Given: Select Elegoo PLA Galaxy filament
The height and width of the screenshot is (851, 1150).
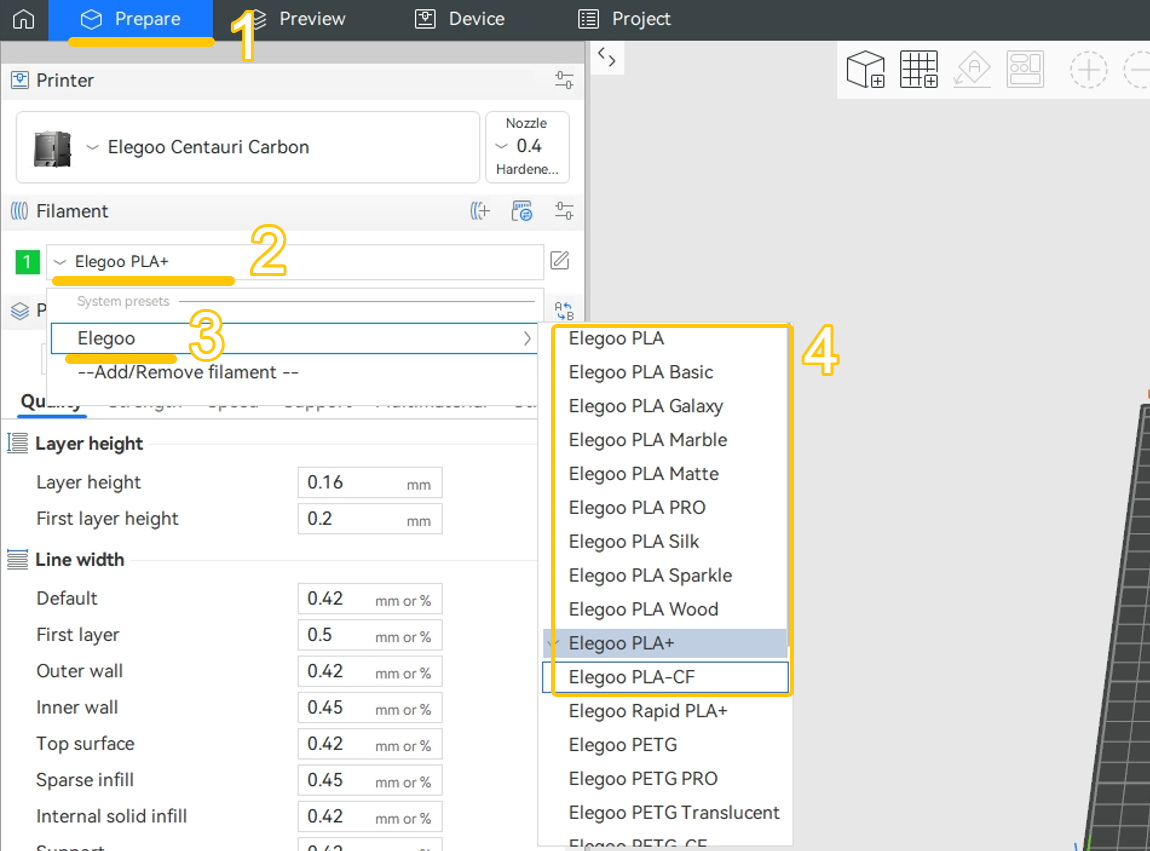Looking at the screenshot, I should tap(665, 406).
